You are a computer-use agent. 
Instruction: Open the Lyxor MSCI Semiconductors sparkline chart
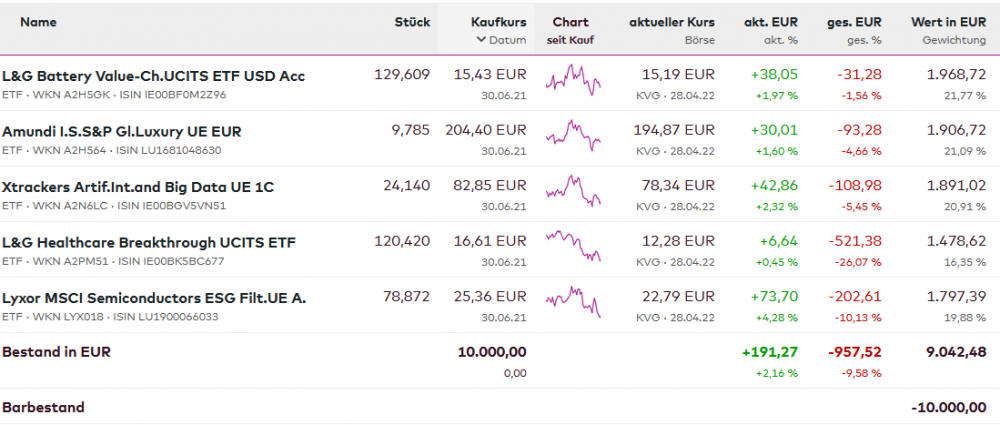click(573, 304)
